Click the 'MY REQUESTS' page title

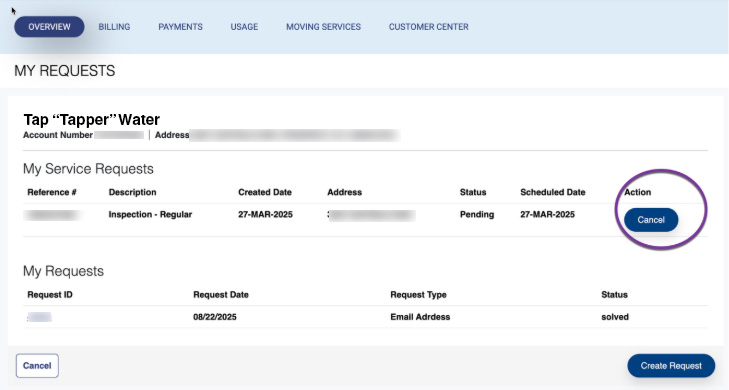pos(65,71)
